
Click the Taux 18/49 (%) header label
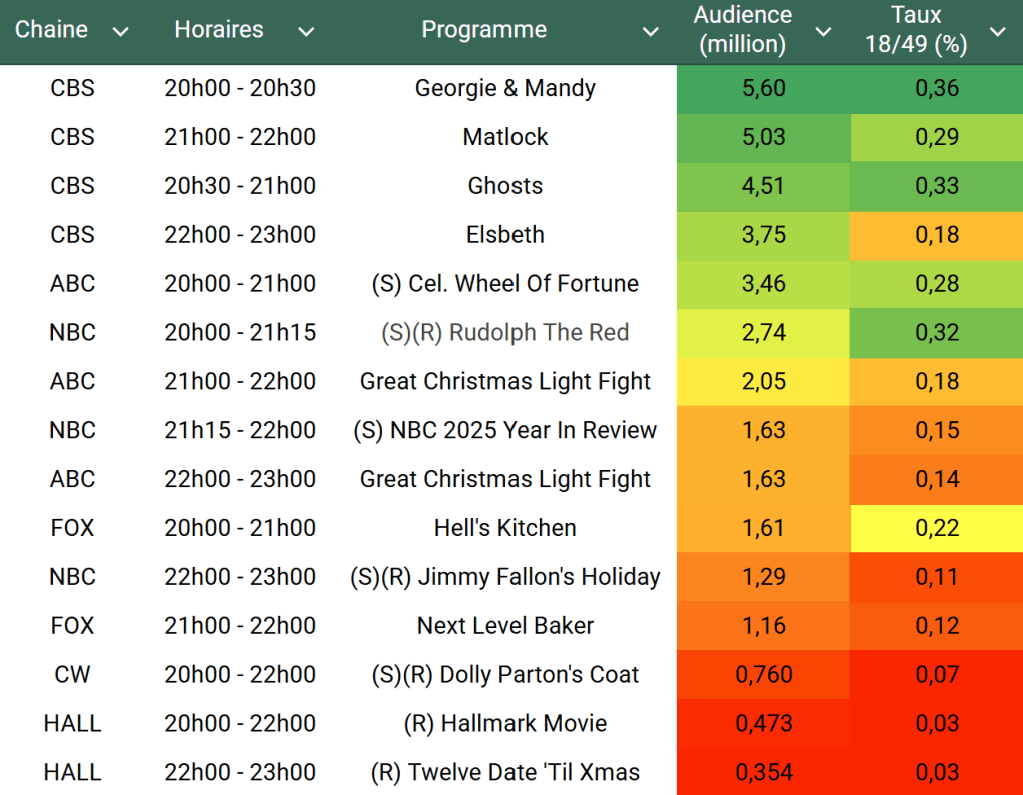coord(915,30)
